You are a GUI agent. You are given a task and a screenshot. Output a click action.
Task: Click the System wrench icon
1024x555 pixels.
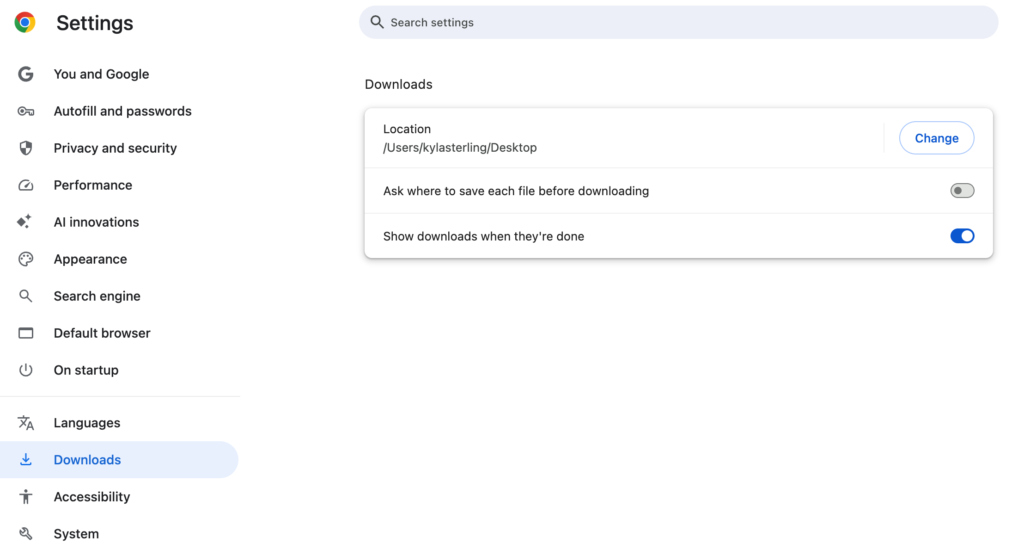pos(25,534)
